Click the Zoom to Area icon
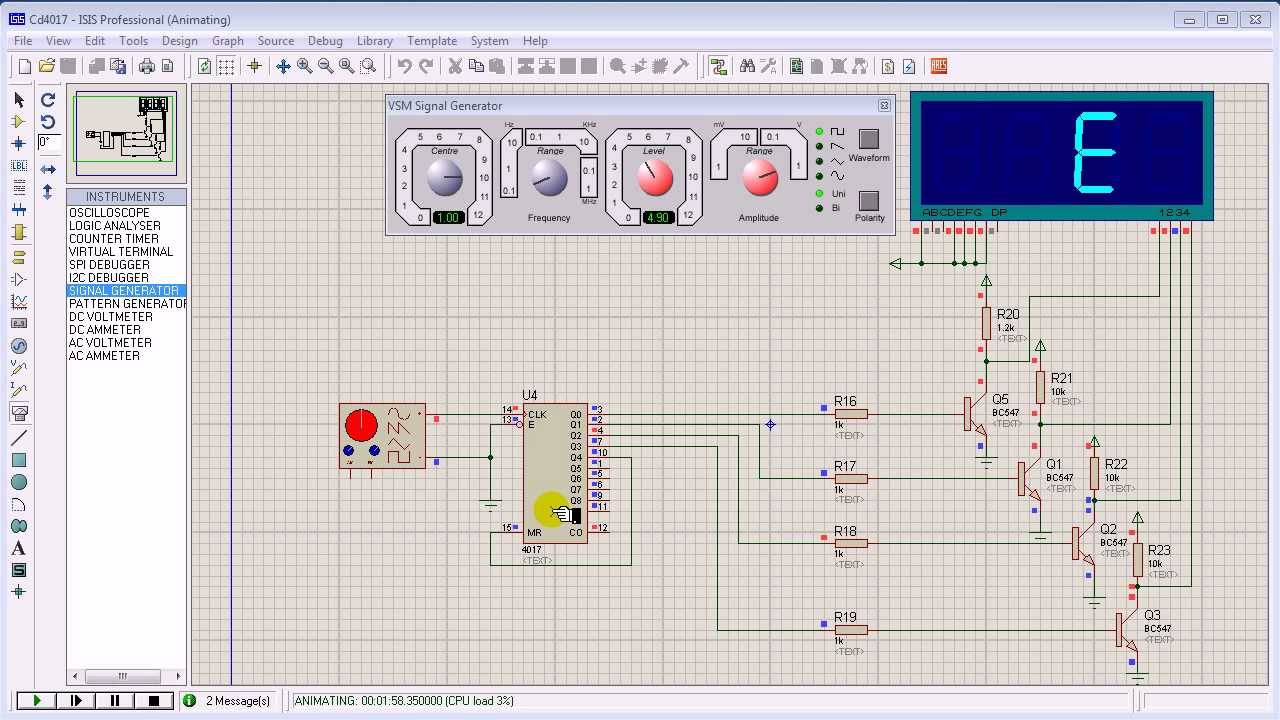Image resolution: width=1280 pixels, height=720 pixels. pos(368,66)
